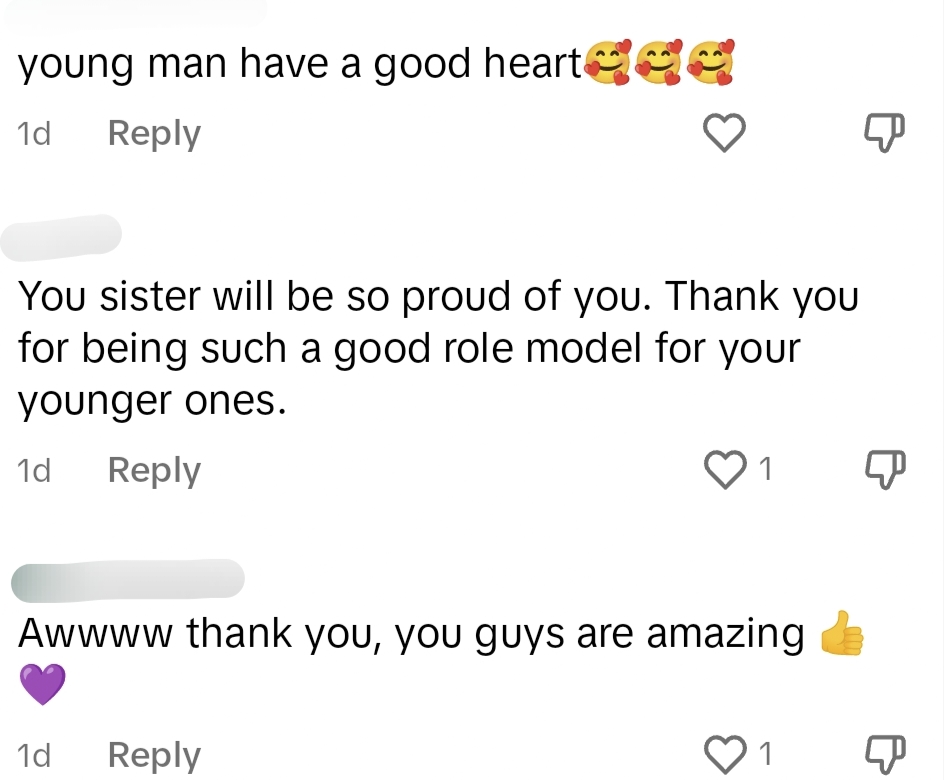
Task: Like the "Awwww thank you" comment
Action: (x=724, y=754)
